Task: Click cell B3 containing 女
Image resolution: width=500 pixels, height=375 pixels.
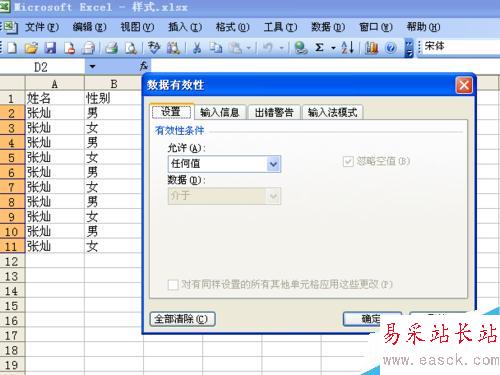Action: coord(114,127)
